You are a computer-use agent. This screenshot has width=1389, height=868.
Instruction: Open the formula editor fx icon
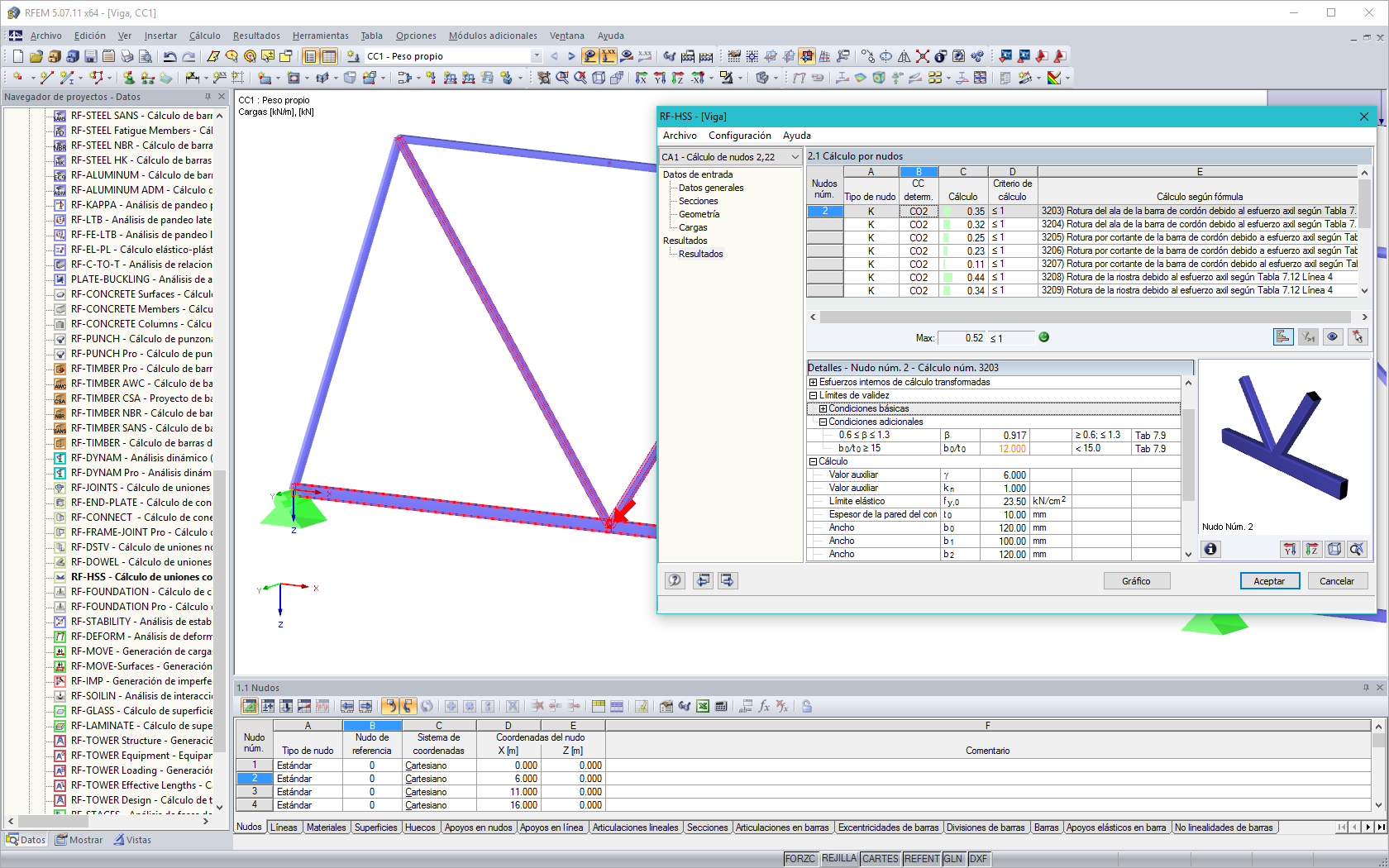[764, 706]
